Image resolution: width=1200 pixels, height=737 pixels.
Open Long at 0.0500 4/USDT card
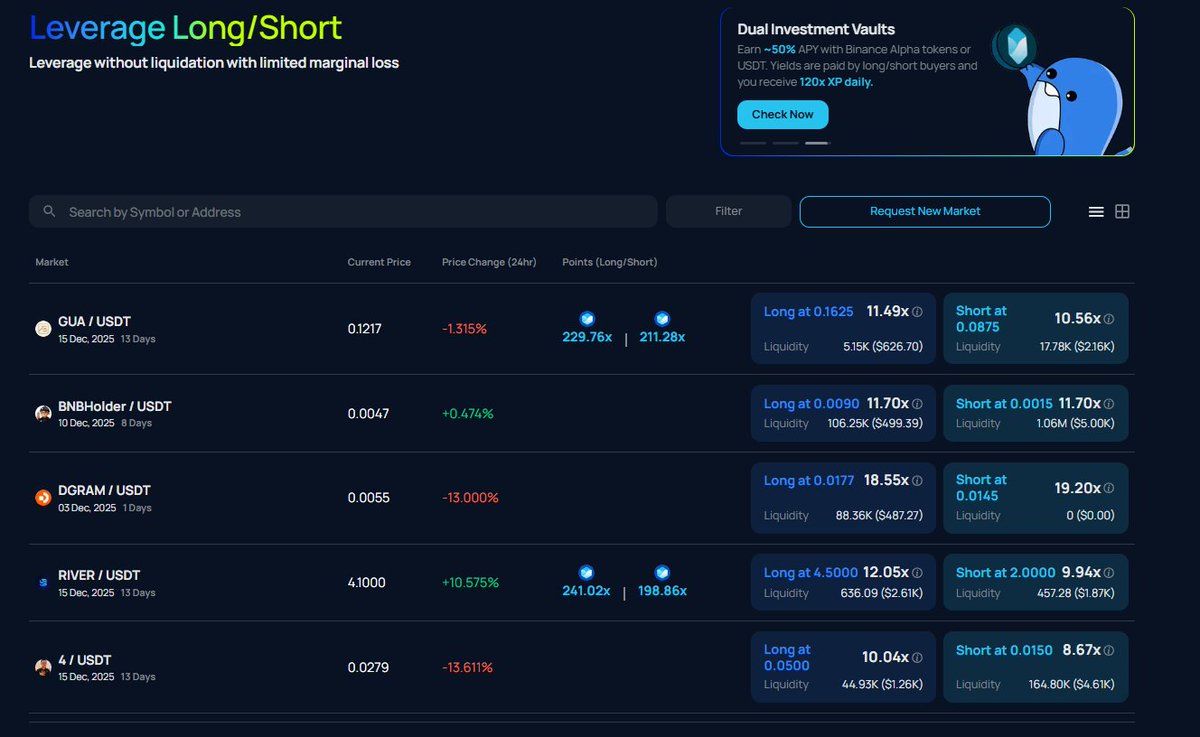click(843, 667)
